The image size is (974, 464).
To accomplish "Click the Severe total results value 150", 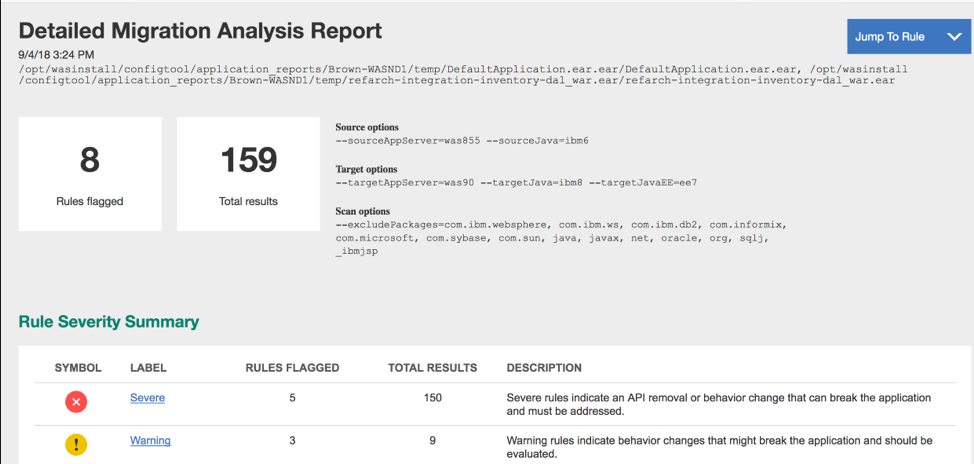I will 433,398.
